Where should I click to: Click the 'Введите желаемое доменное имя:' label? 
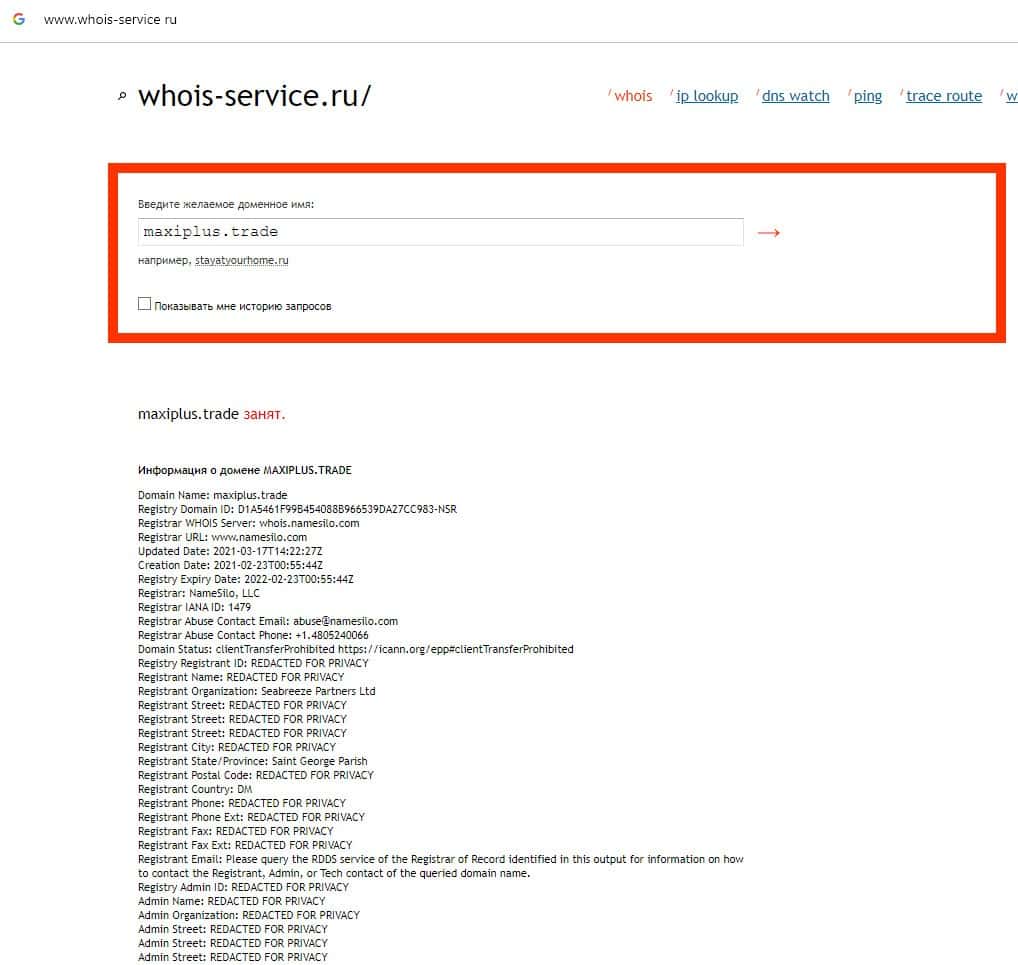coord(226,204)
